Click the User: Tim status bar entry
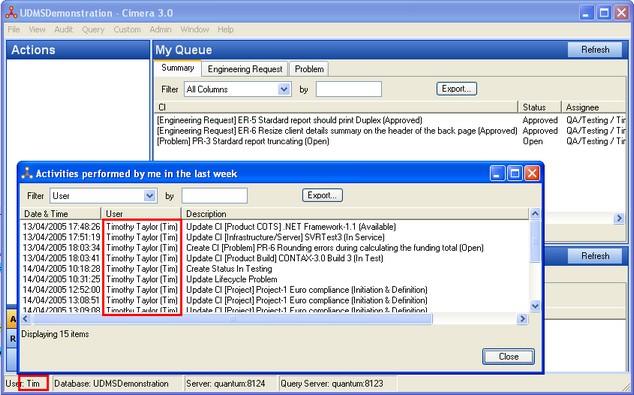The image size is (634, 395). pos(26,383)
